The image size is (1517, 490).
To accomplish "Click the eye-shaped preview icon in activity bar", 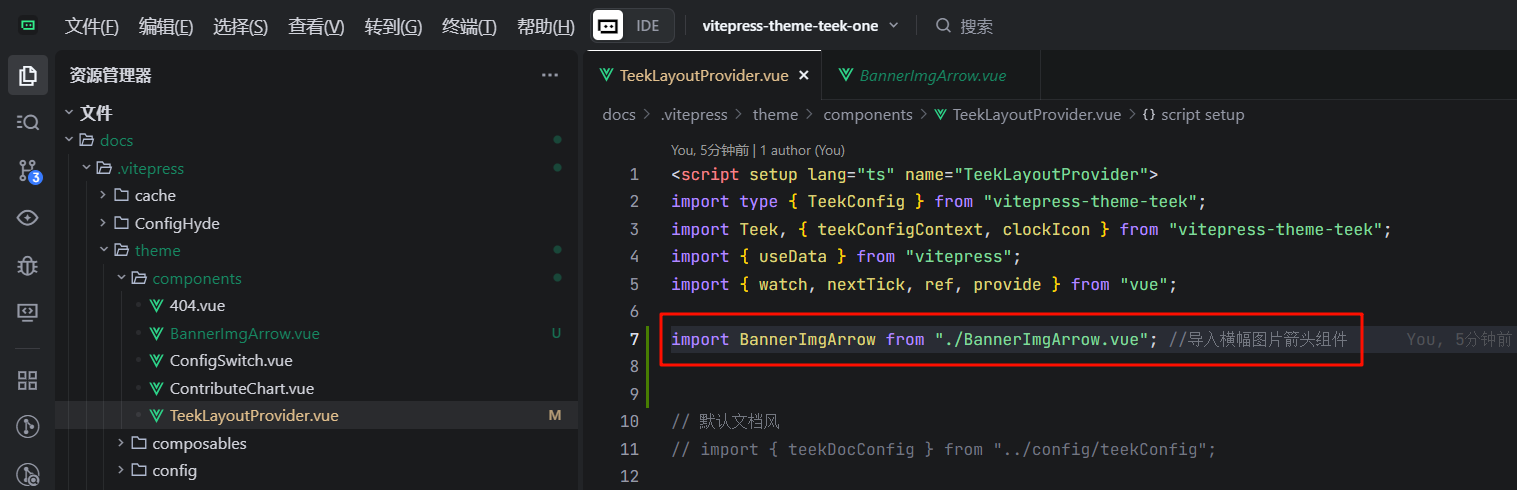I will coord(28,218).
